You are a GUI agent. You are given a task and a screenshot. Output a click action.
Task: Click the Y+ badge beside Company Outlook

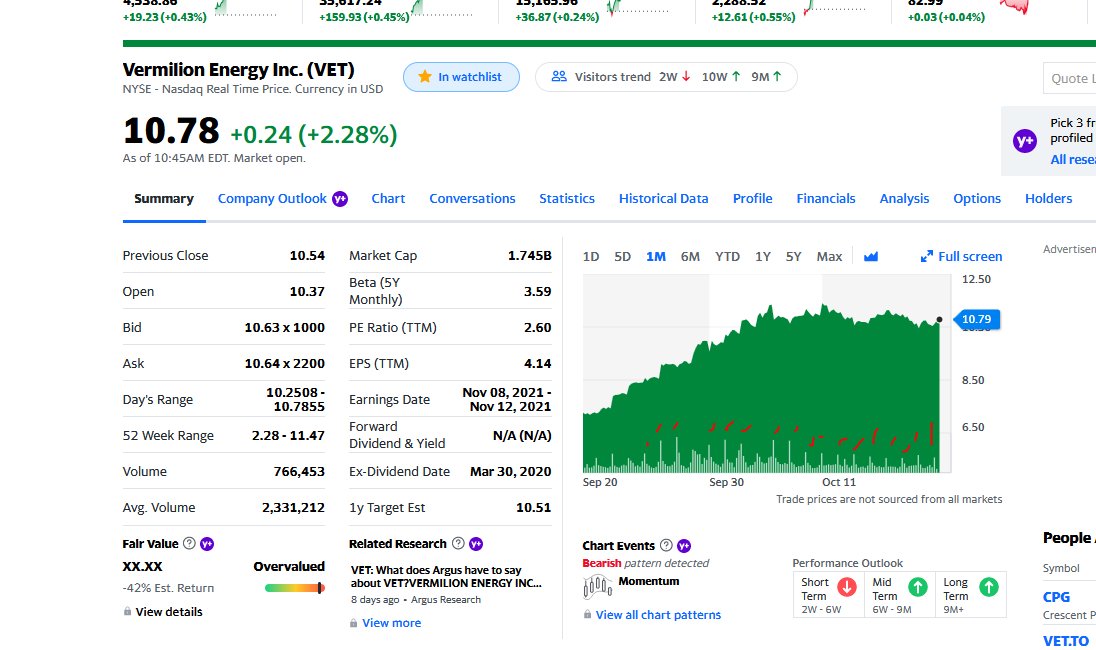click(340, 198)
